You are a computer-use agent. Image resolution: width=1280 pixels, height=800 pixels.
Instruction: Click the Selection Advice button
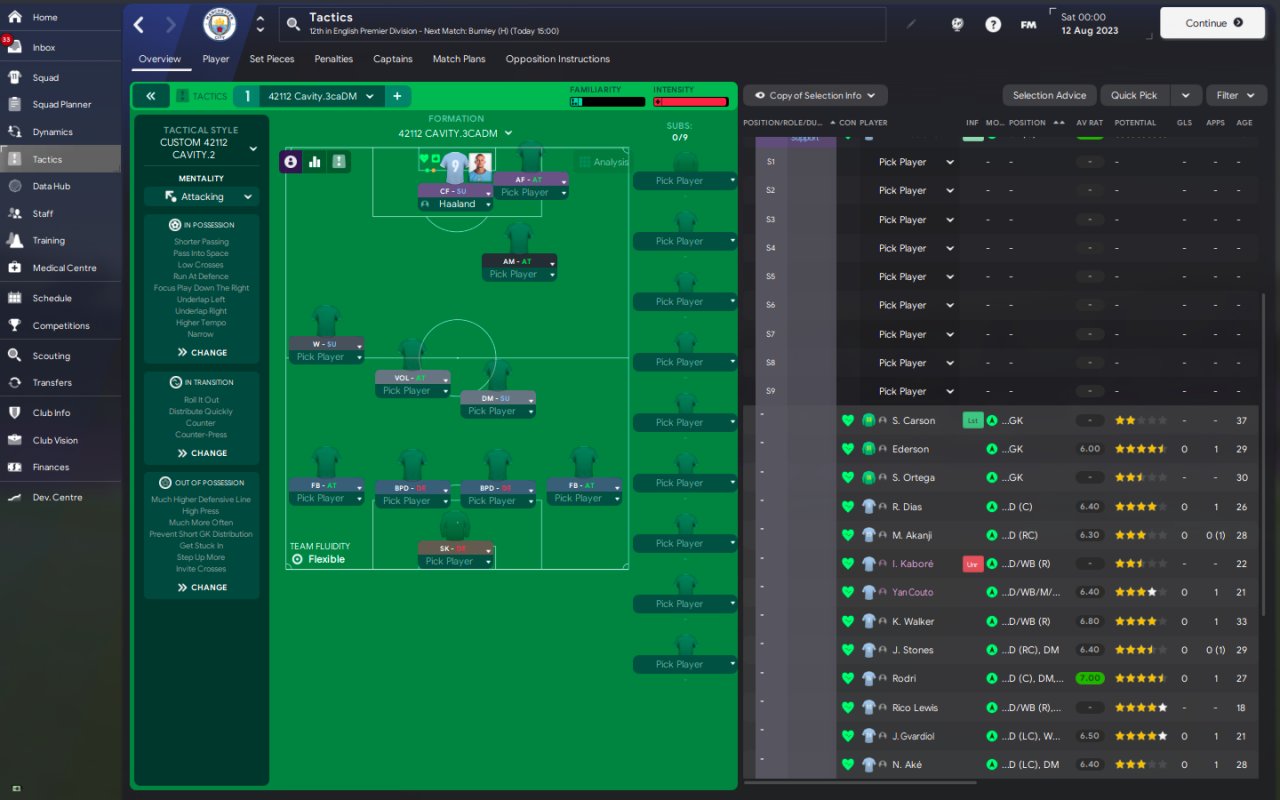tap(1049, 95)
